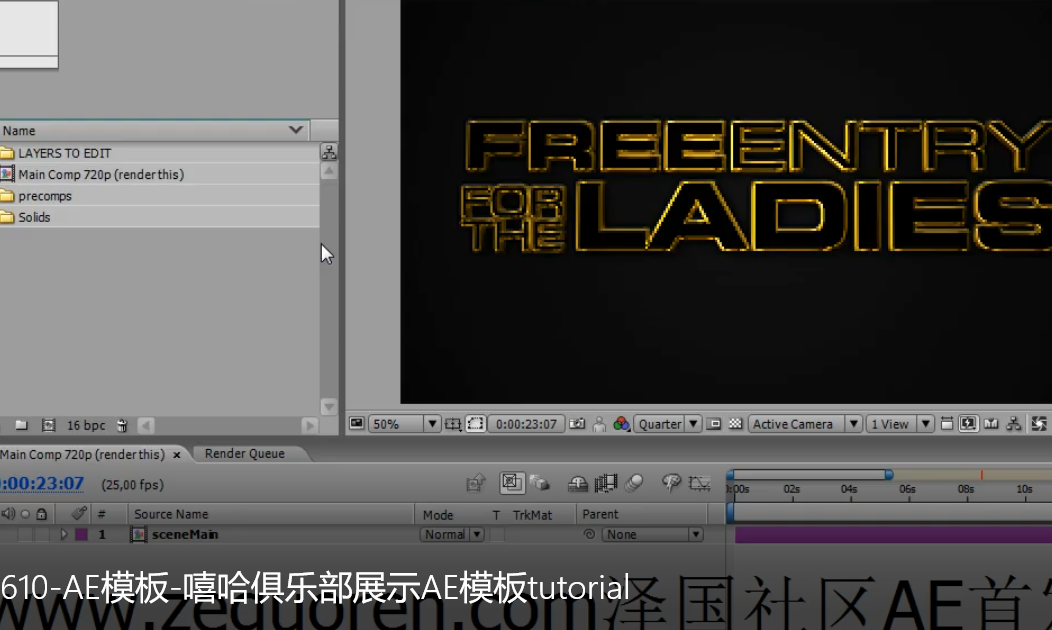Toggle mask and shape path visibility
This screenshot has height=630, width=1052.
(x=475, y=424)
